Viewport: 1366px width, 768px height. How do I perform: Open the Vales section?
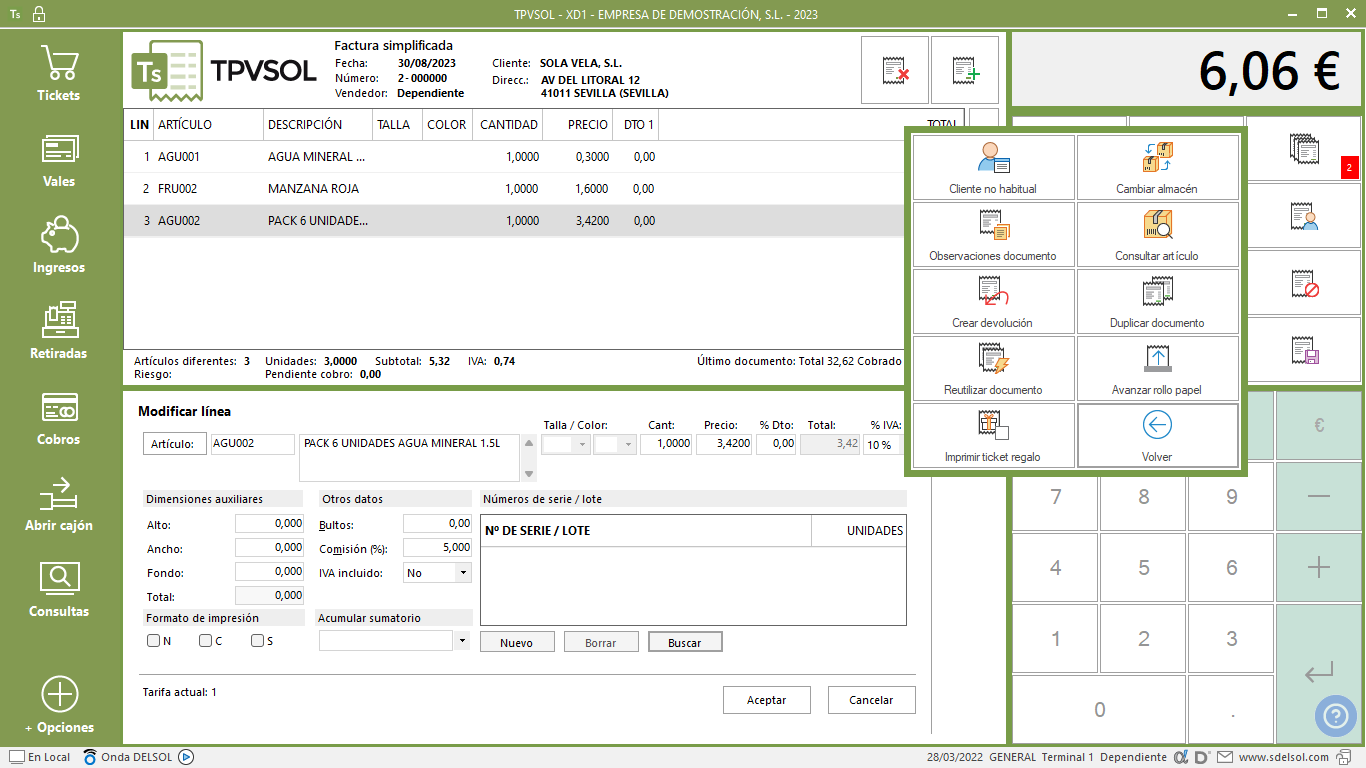(59, 160)
